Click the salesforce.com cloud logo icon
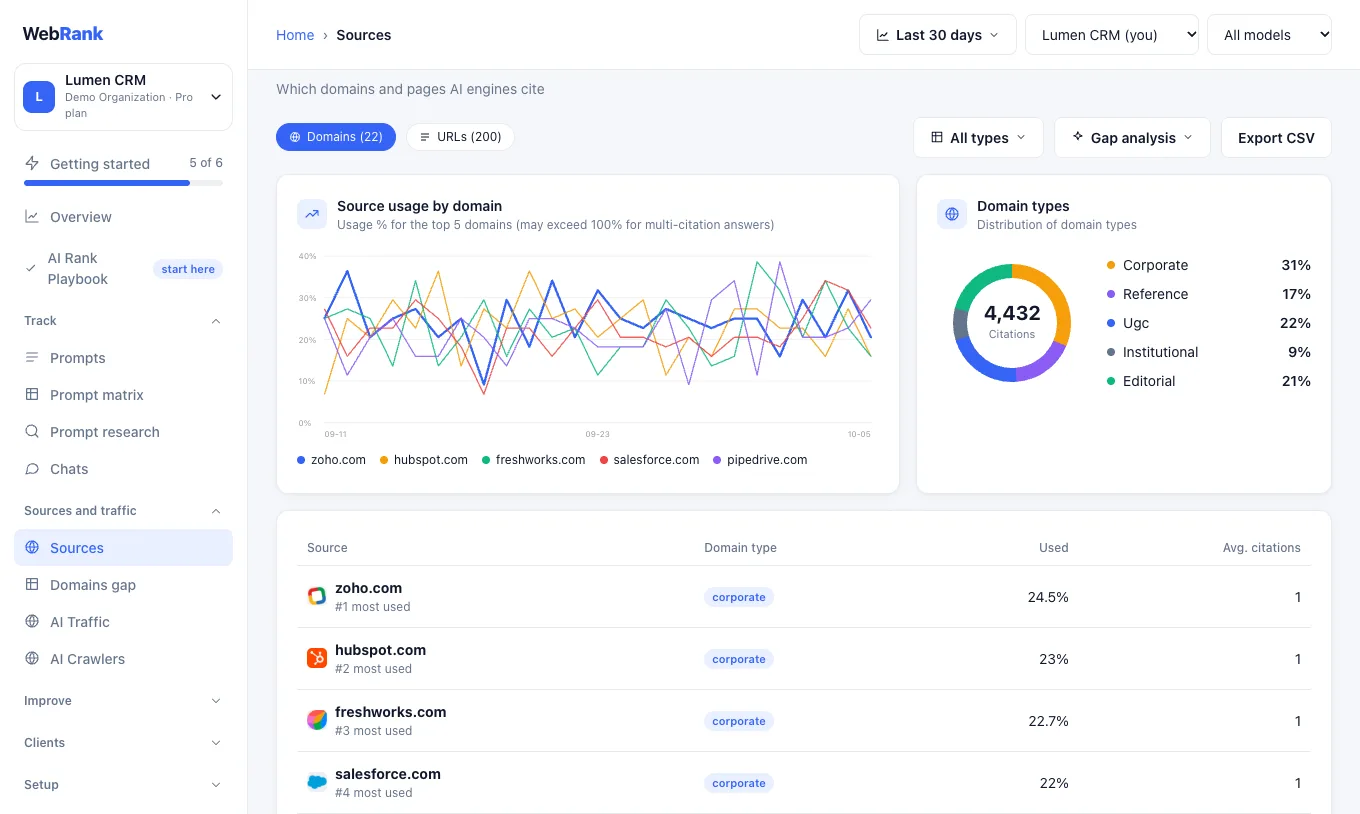Viewport: 1360px width, 814px height. click(316, 783)
